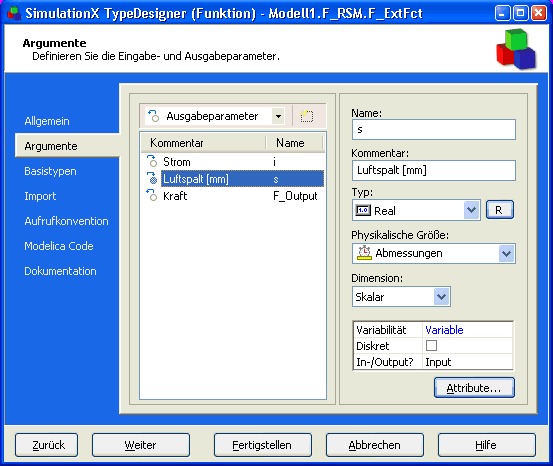Click into the Kommentar input field
The image size is (553, 466).
433,170
